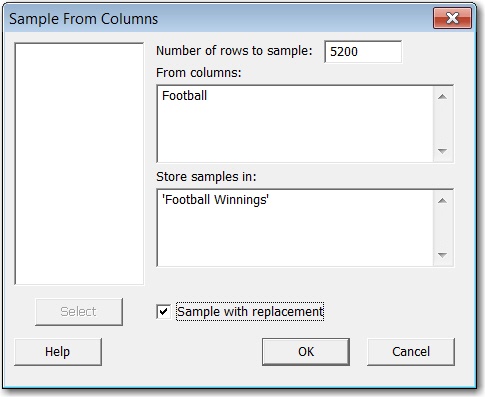Click down arrow of Store samples in box

click(442, 255)
